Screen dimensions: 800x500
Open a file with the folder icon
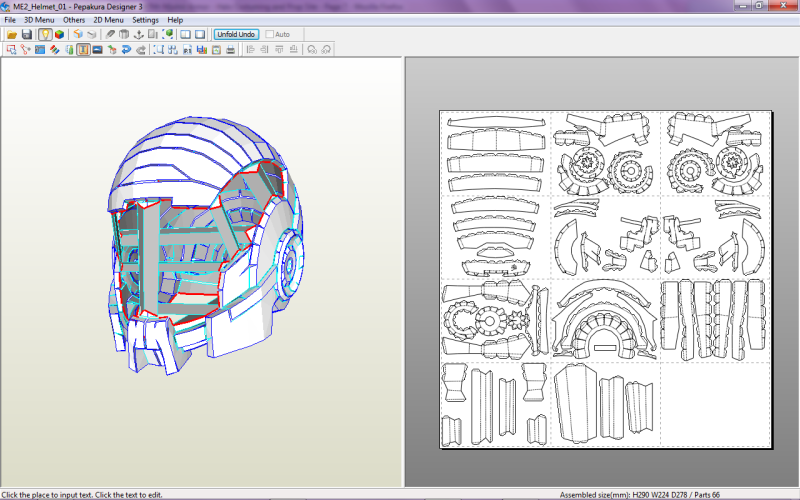12,34
